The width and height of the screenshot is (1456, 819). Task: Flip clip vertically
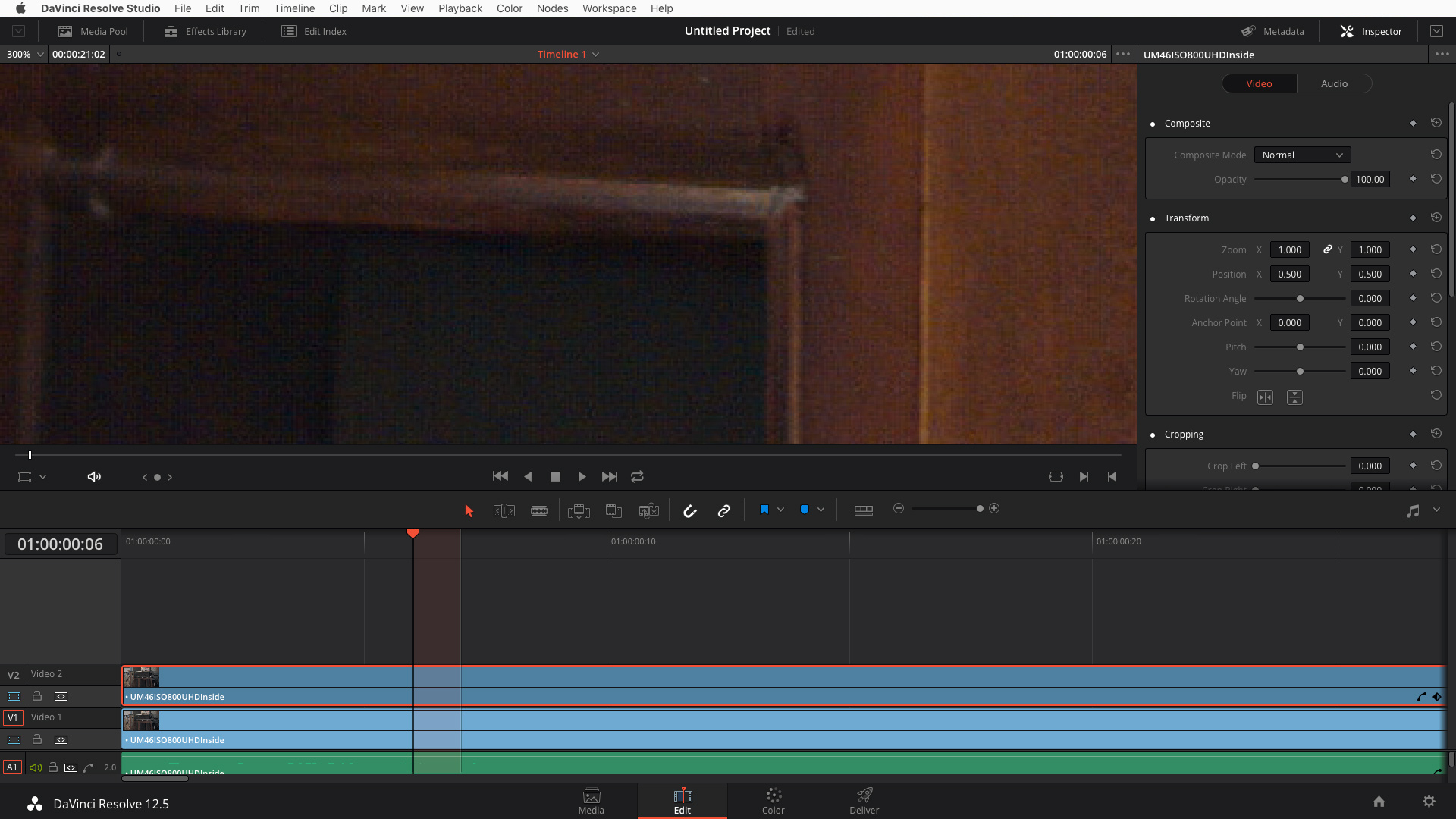(1294, 397)
